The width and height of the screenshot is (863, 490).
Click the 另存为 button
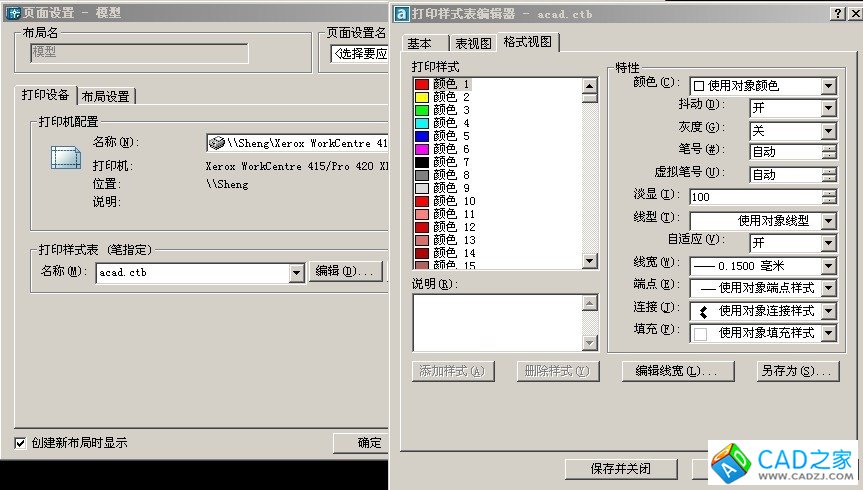point(798,371)
